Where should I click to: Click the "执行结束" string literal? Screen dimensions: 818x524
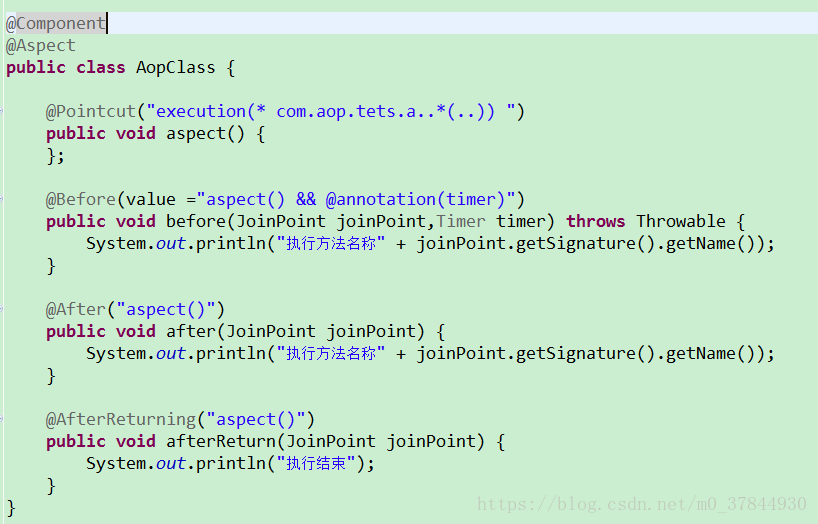[x=316, y=463]
